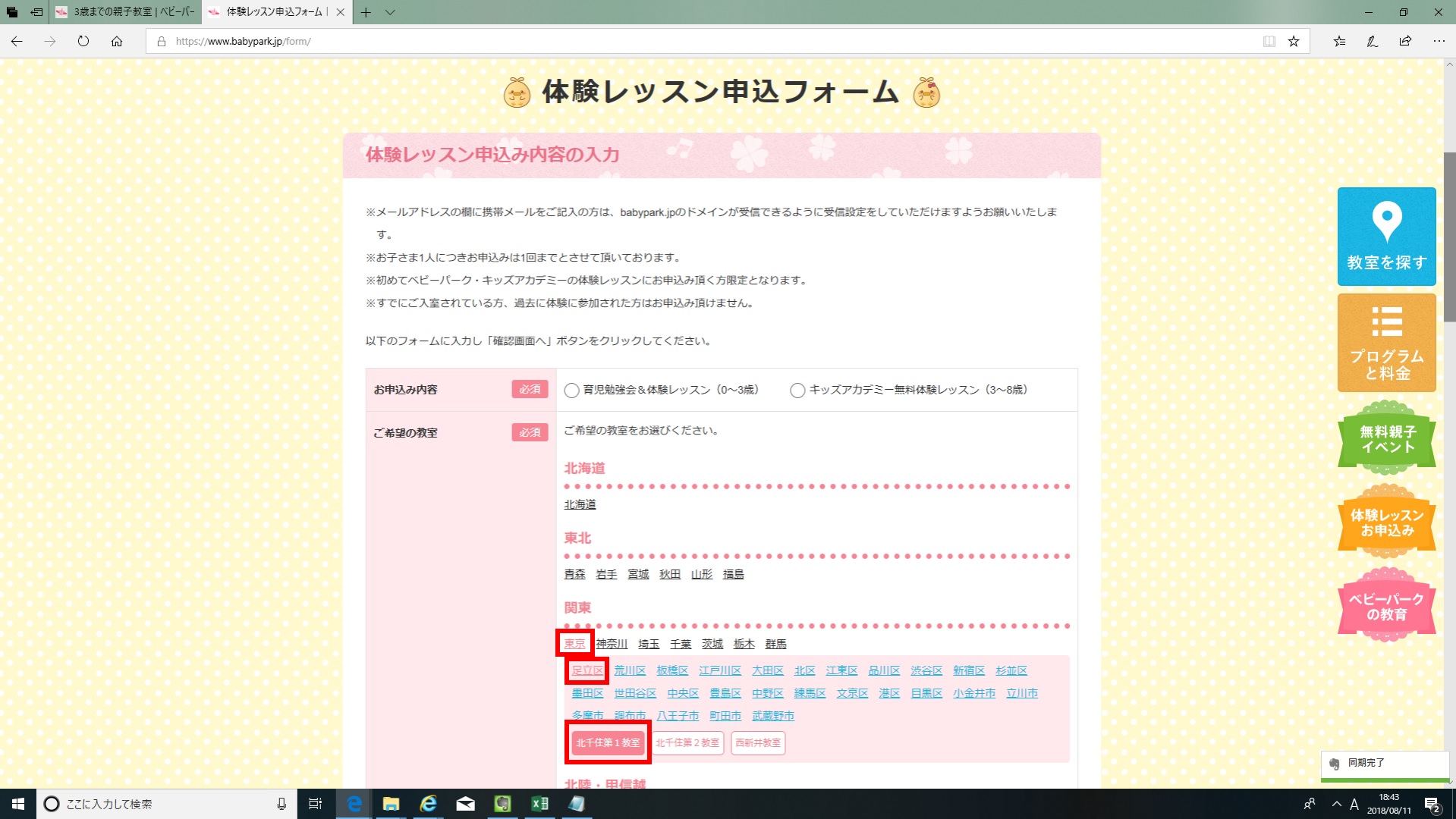Open プログラムと料金 side button
The image size is (1456, 819).
pos(1386,343)
